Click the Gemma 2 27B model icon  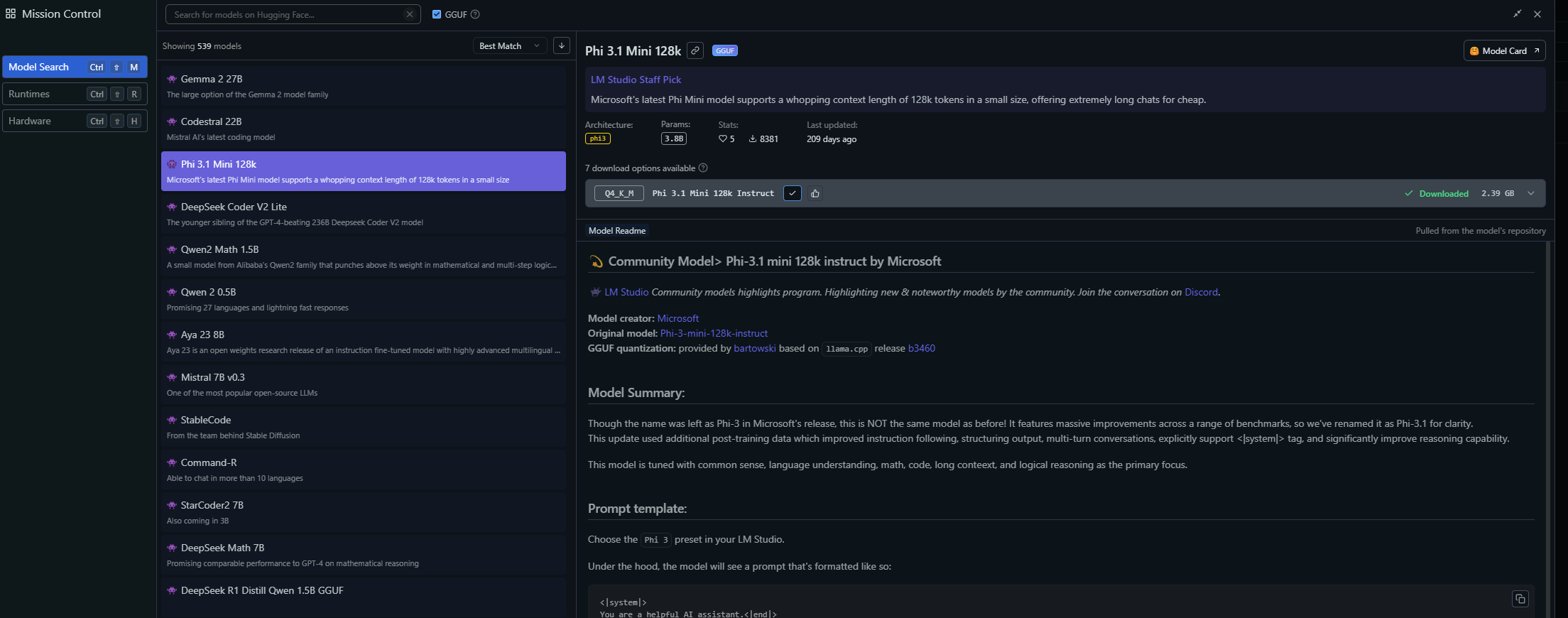[x=172, y=79]
